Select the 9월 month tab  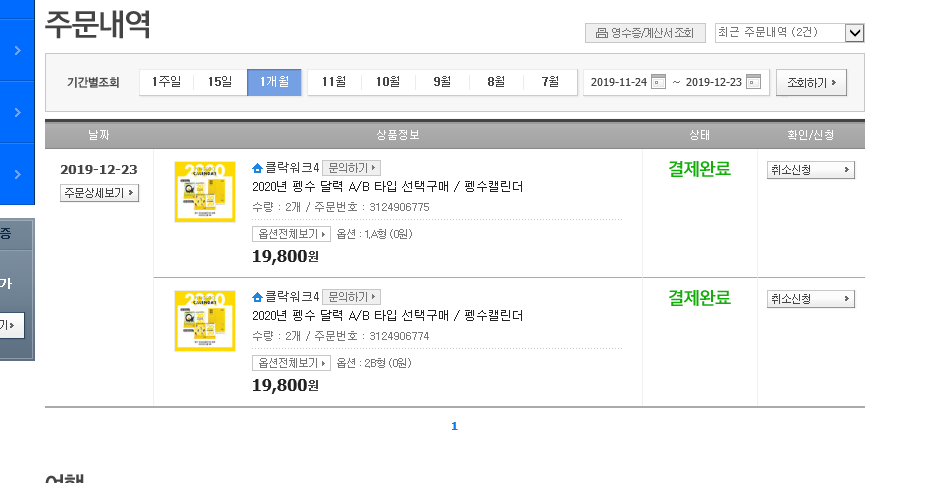tap(442, 82)
